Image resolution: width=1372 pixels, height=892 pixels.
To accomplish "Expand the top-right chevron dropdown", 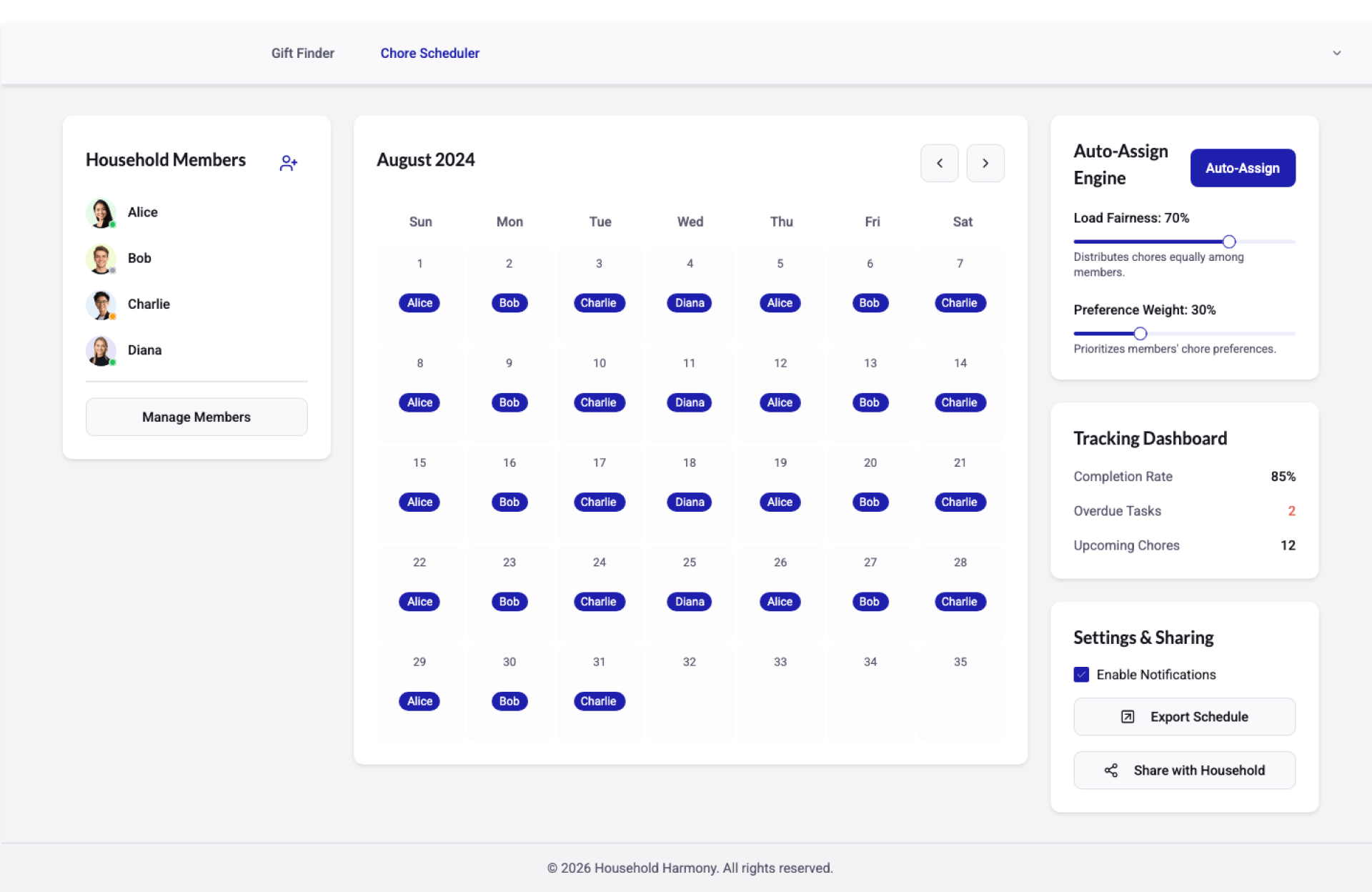I will (1336, 54).
